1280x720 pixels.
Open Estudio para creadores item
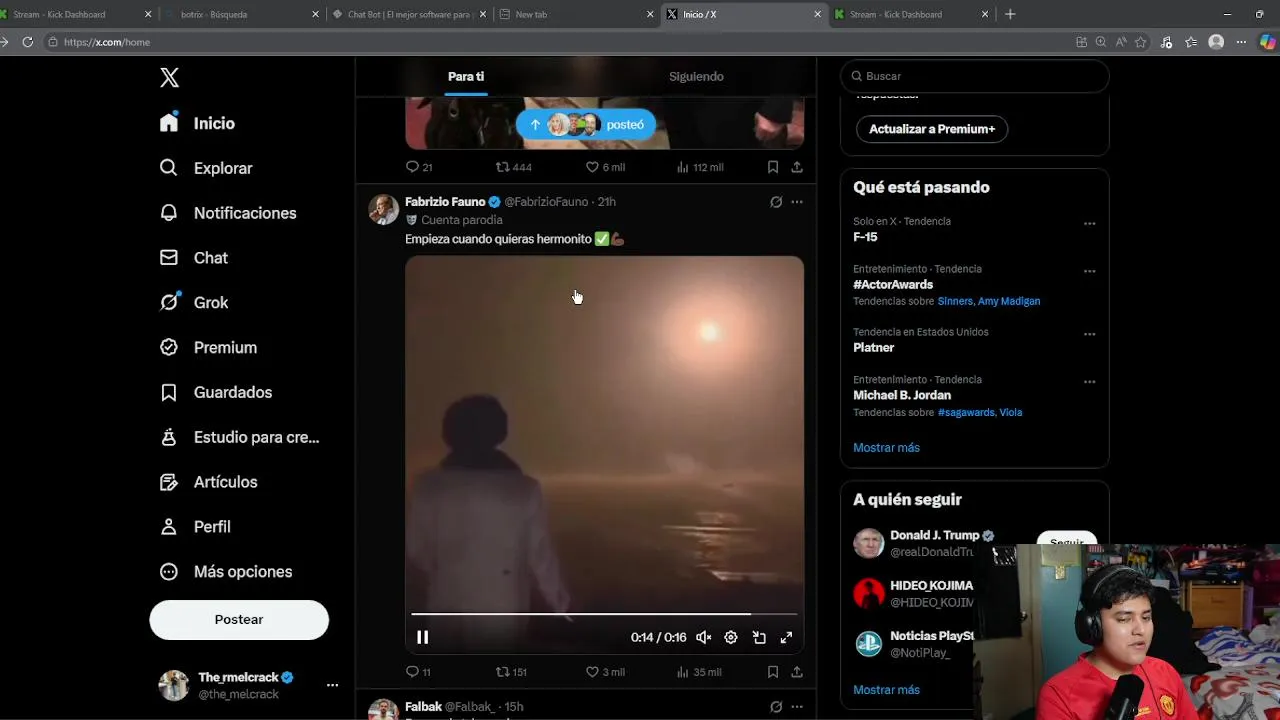point(240,437)
